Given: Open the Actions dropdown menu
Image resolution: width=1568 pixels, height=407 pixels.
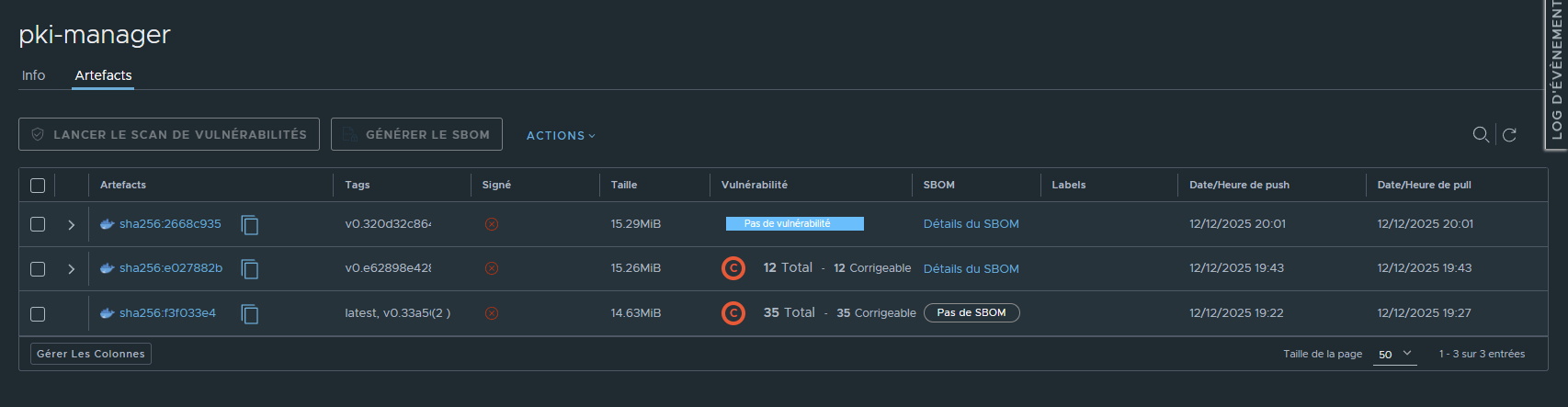Looking at the screenshot, I should [x=561, y=135].
